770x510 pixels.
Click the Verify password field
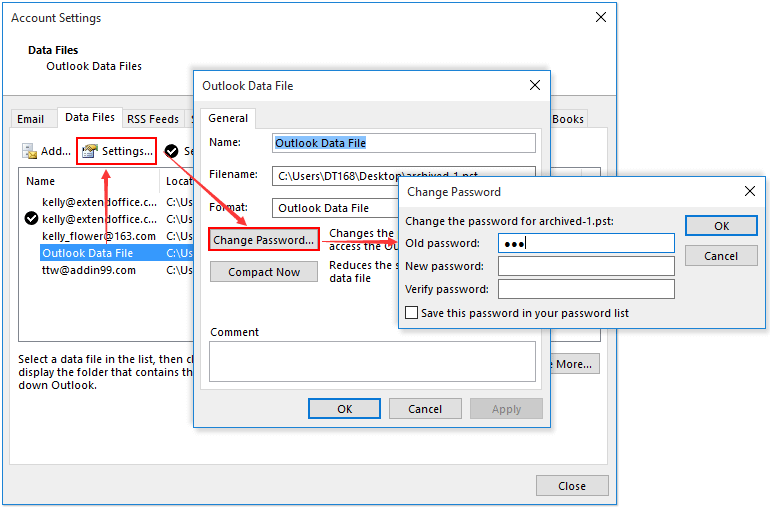[586, 289]
